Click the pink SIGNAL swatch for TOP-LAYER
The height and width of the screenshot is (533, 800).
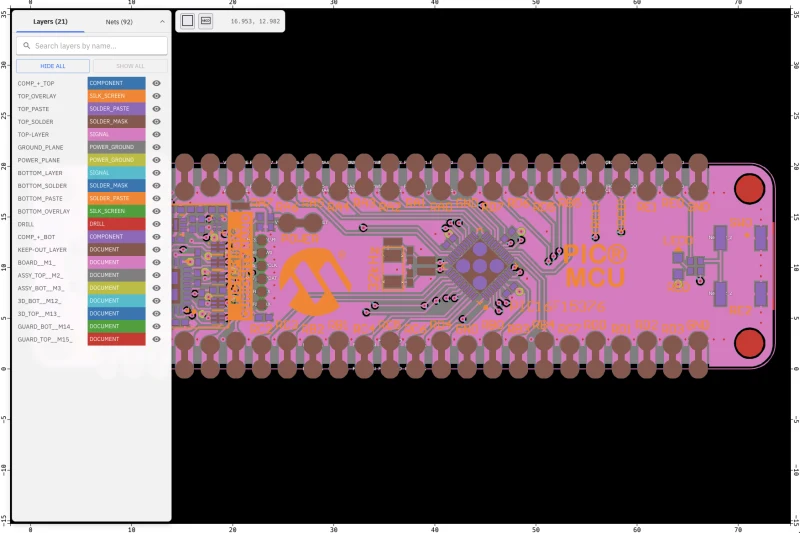tap(116, 134)
